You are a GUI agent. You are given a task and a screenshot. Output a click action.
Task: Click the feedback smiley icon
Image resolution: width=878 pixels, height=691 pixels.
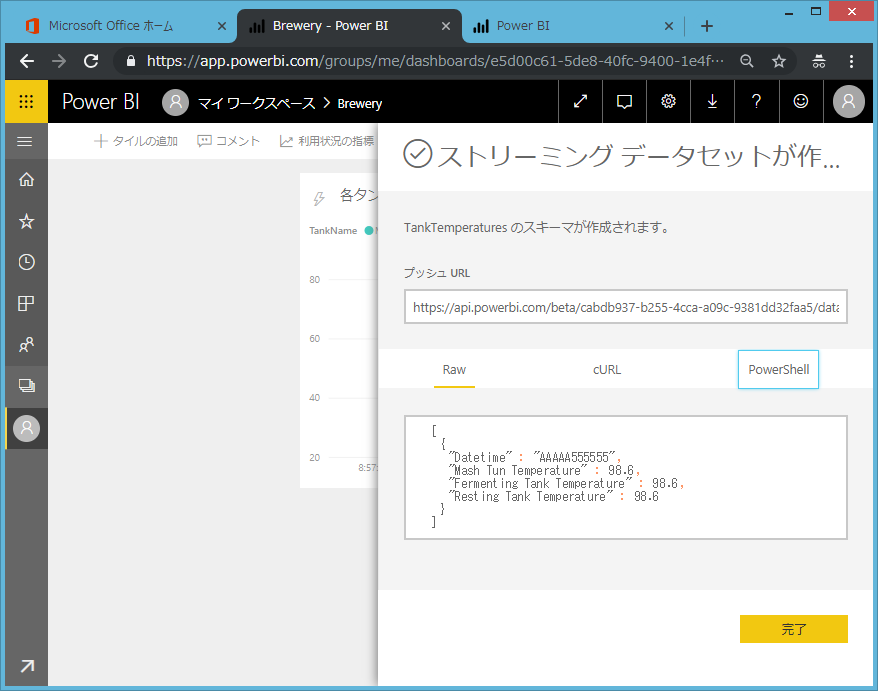tap(800, 102)
